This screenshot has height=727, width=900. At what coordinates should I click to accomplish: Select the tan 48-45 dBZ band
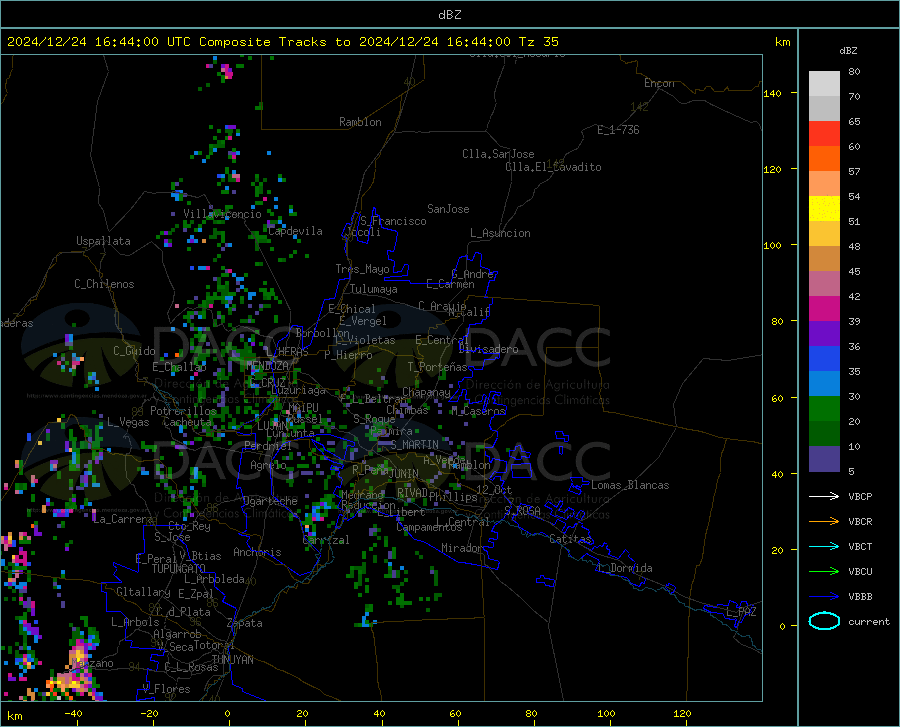point(824,259)
